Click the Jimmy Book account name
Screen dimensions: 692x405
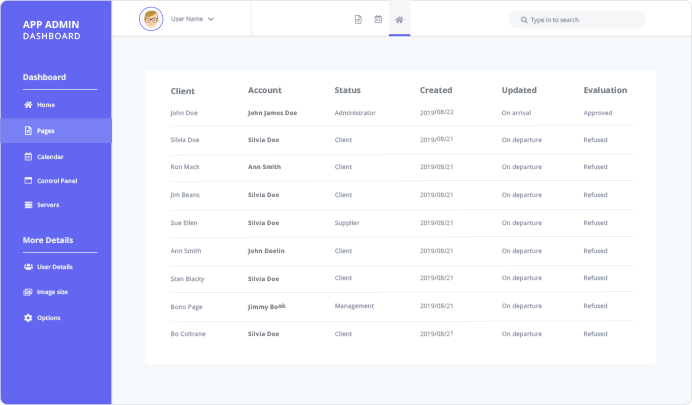pyautogui.click(x=267, y=306)
